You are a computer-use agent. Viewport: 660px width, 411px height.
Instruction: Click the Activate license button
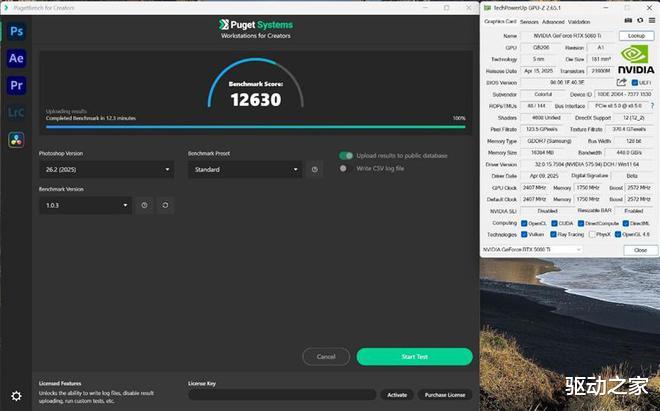(397, 395)
